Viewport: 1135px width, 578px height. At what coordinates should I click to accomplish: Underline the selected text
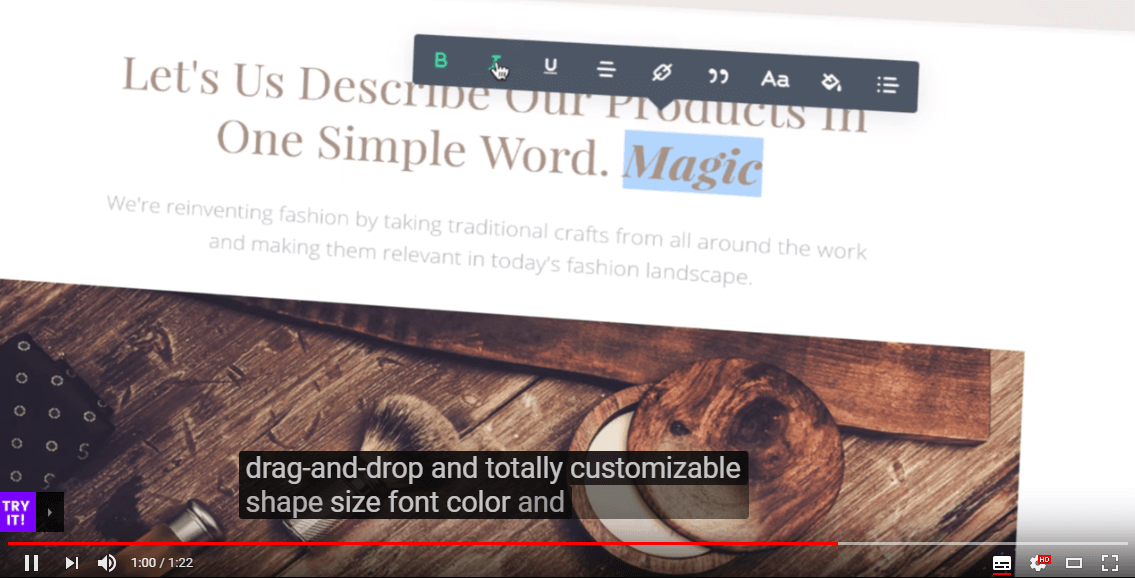click(x=550, y=66)
